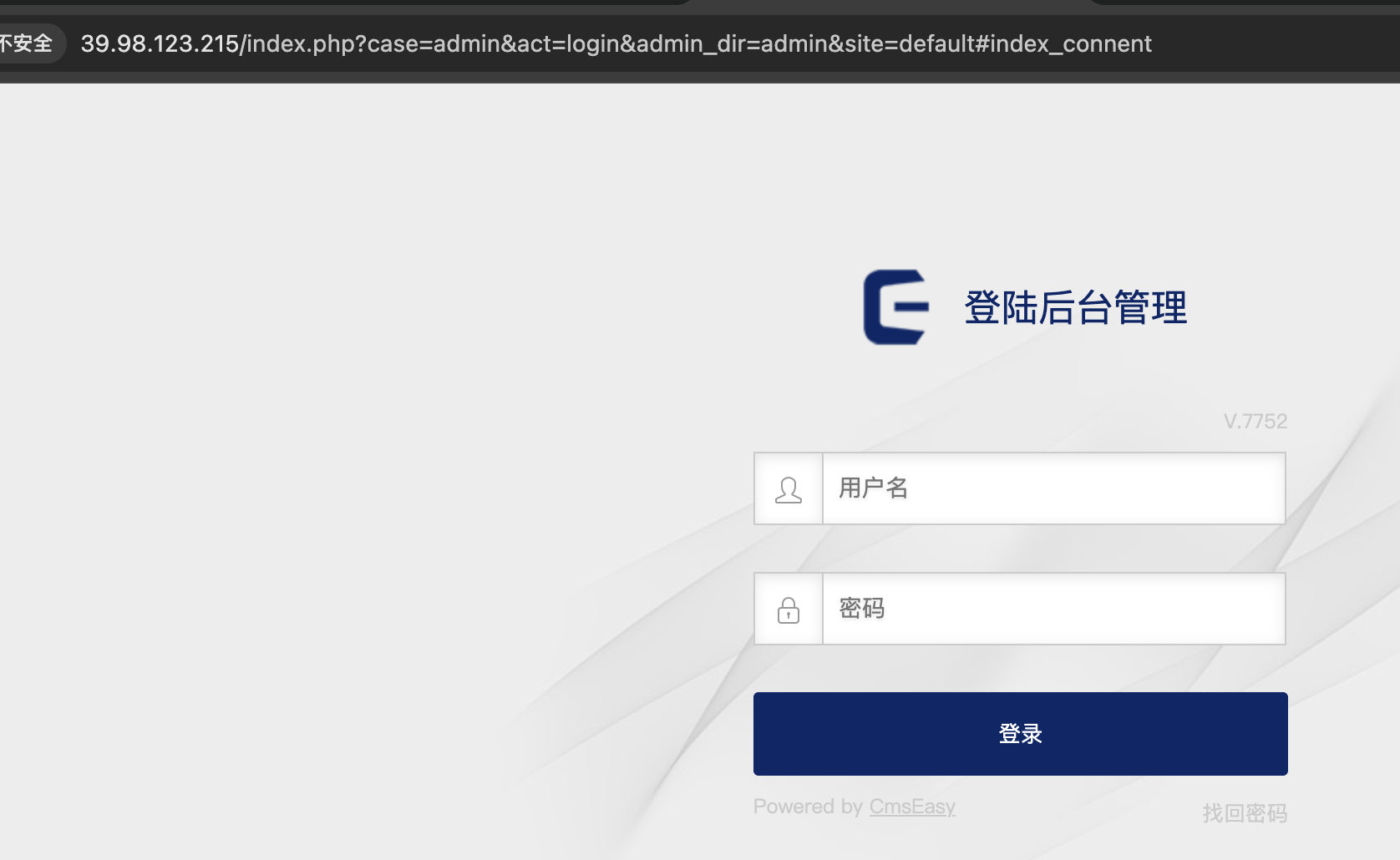Click the empty grey area left of form

pyautogui.click(x=334, y=468)
